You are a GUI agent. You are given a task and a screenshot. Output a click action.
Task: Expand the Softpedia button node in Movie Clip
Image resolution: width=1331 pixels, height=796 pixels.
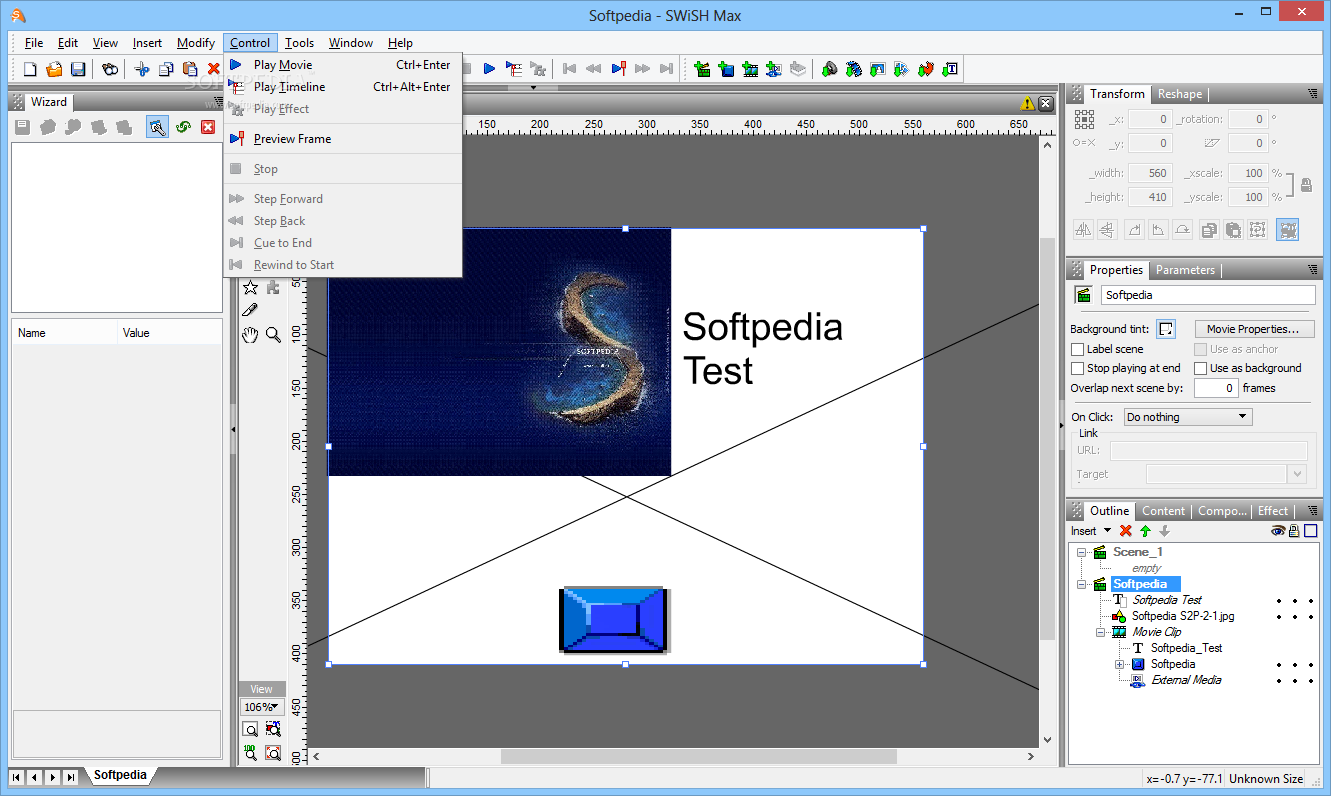click(1120, 664)
